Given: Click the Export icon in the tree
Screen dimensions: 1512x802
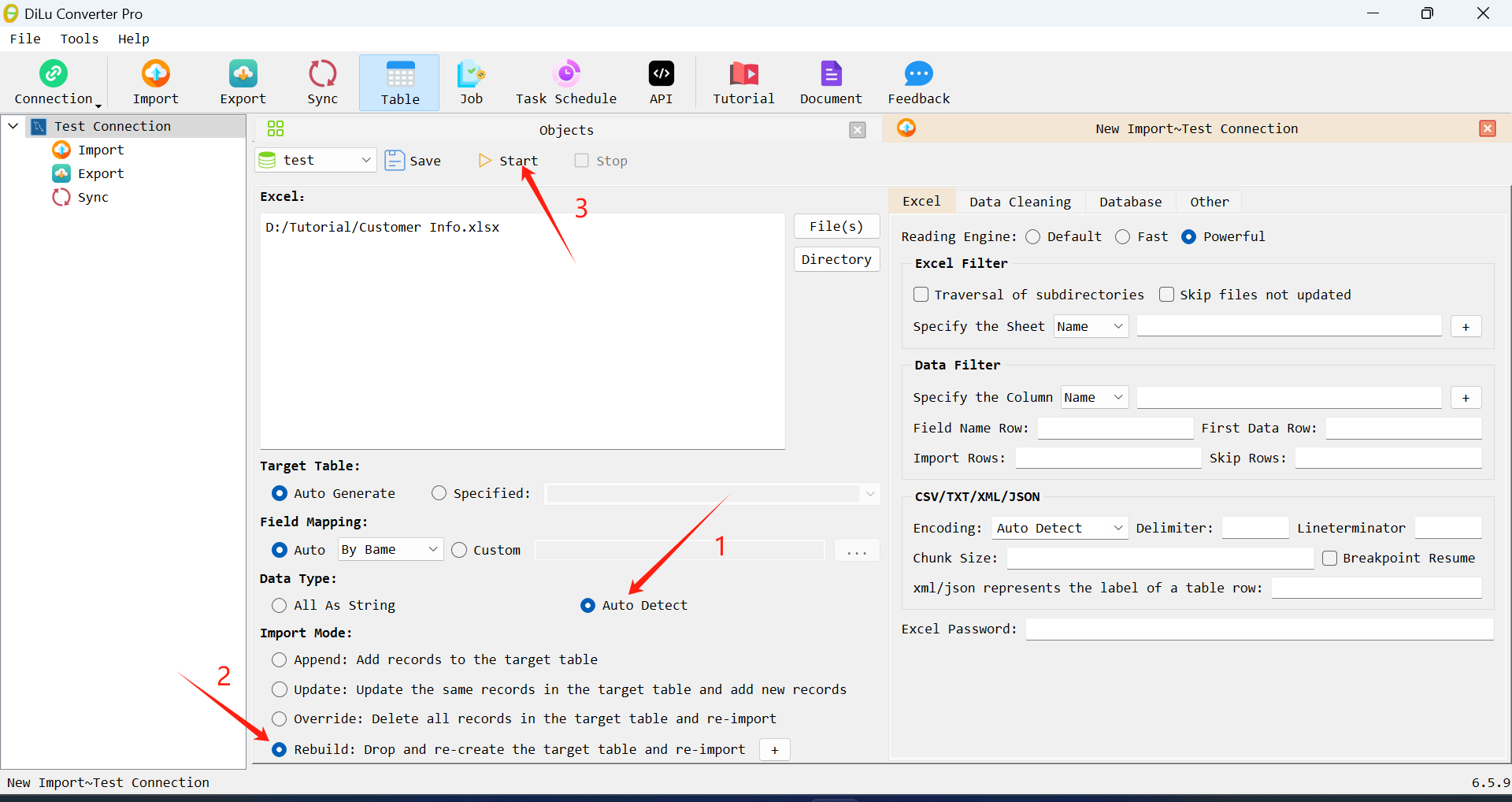Looking at the screenshot, I should click(x=61, y=173).
